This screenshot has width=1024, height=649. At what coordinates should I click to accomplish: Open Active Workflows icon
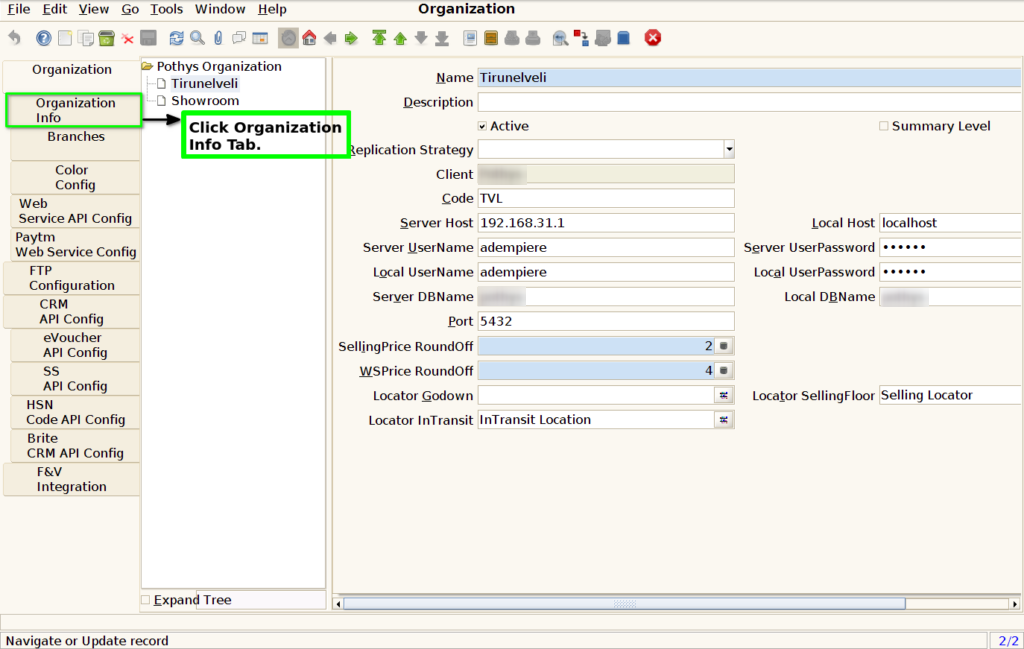(x=581, y=38)
